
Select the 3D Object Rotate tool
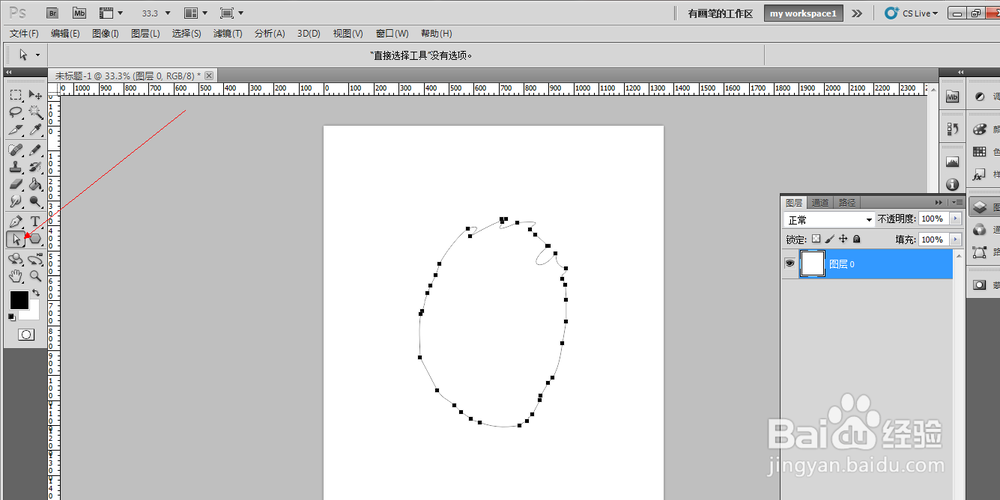pos(16,259)
